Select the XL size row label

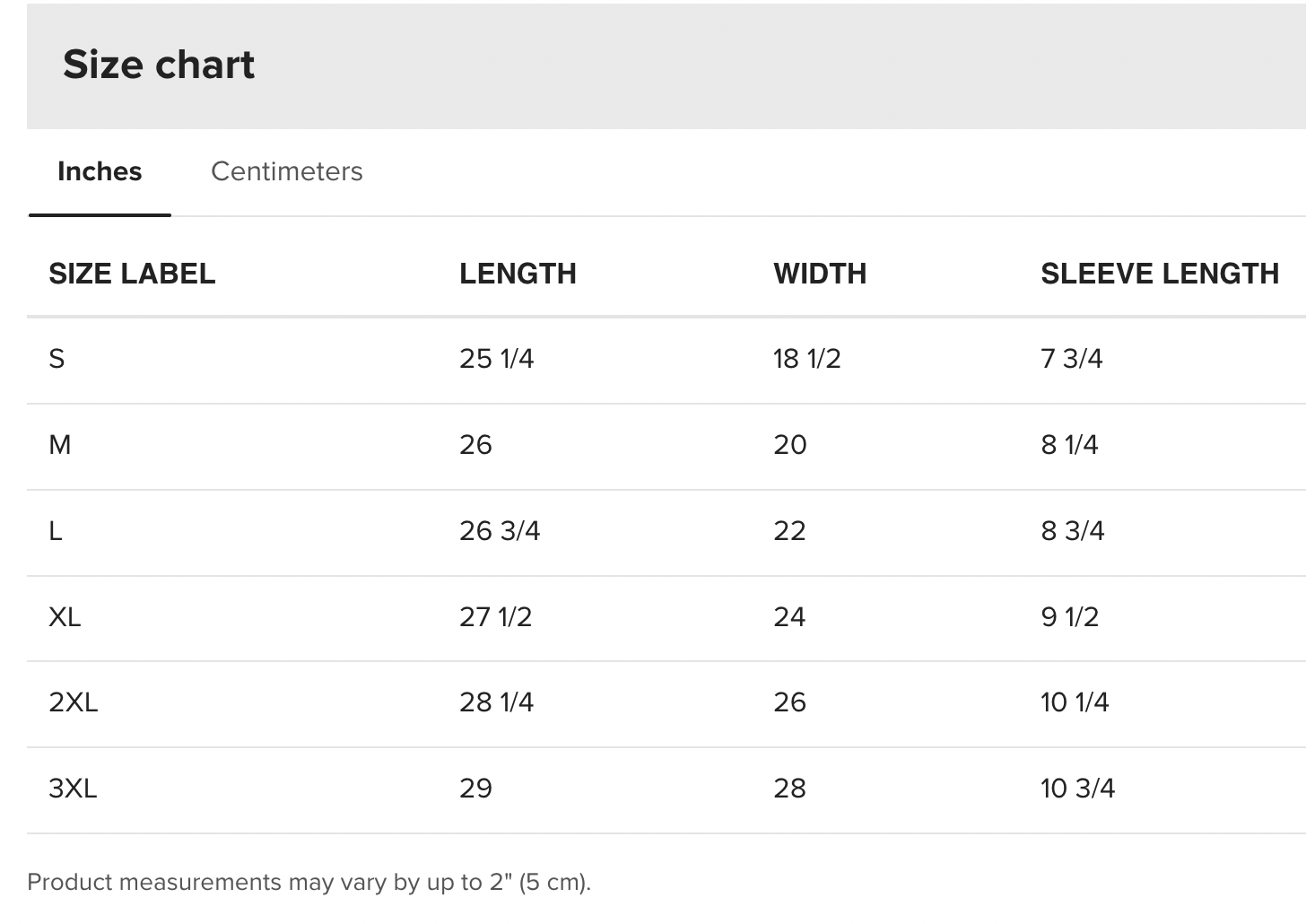click(65, 617)
